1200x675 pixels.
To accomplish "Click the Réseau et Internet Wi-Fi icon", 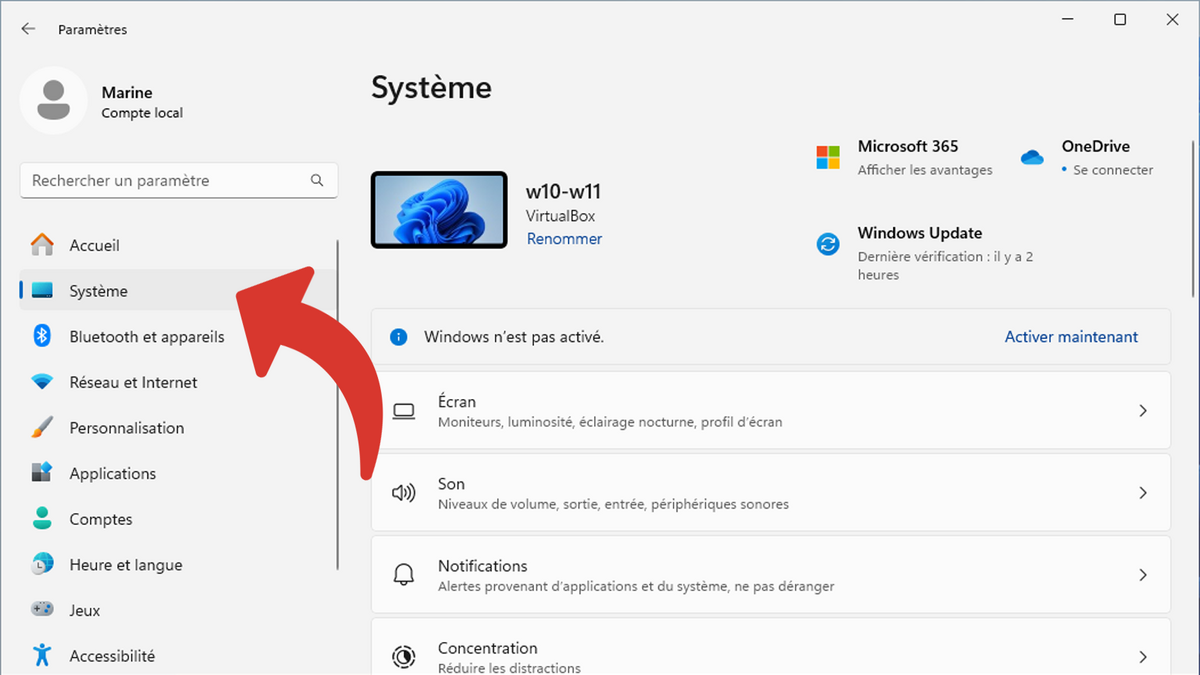I will 42,382.
